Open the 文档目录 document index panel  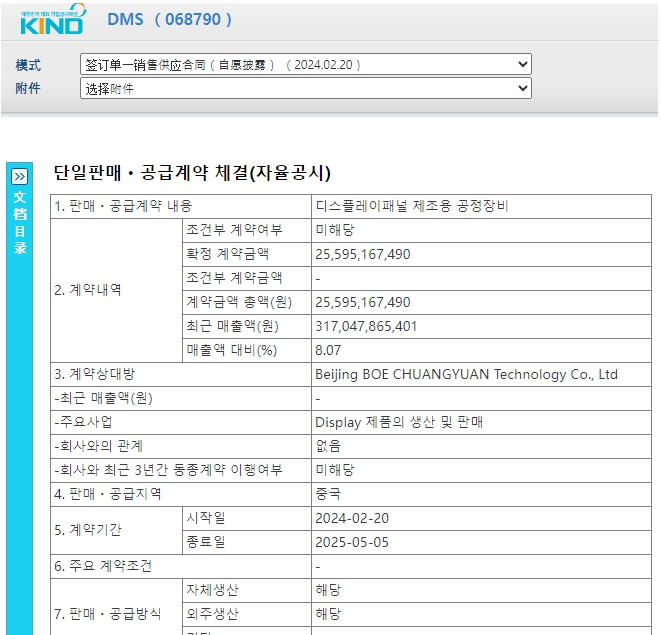point(19,222)
